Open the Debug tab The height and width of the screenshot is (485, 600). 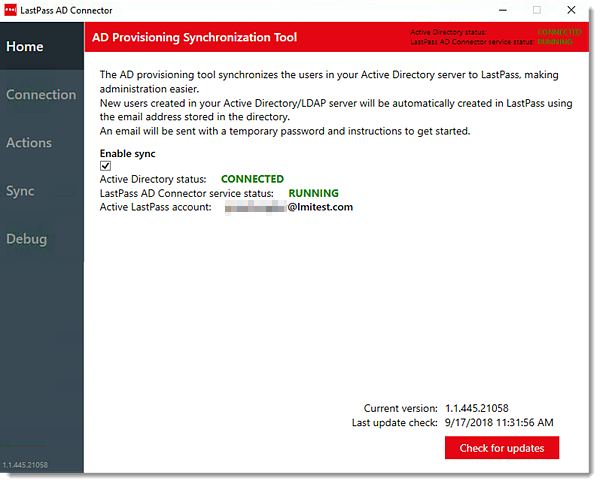(26, 239)
